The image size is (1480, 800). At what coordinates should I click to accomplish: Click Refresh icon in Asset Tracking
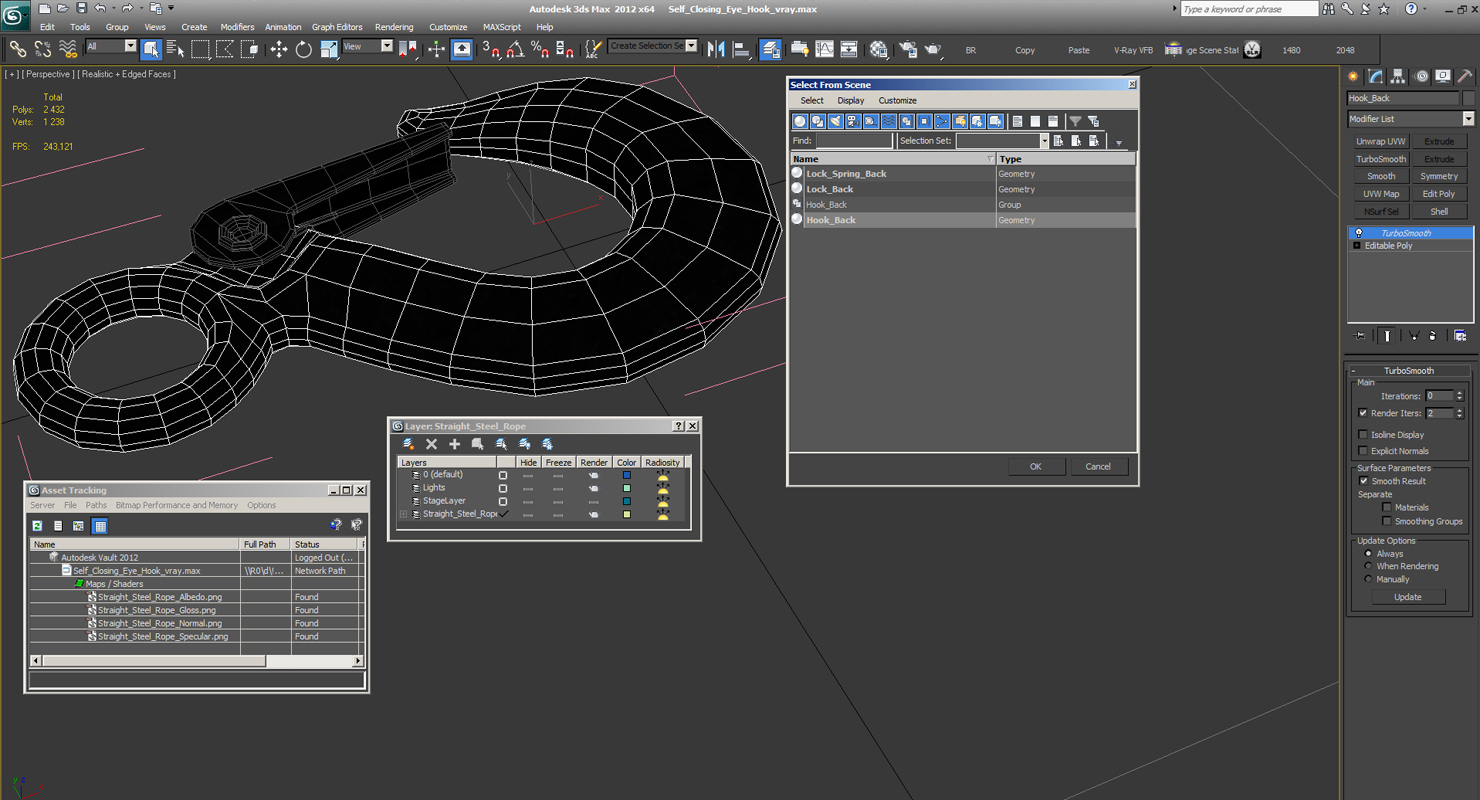click(x=38, y=526)
